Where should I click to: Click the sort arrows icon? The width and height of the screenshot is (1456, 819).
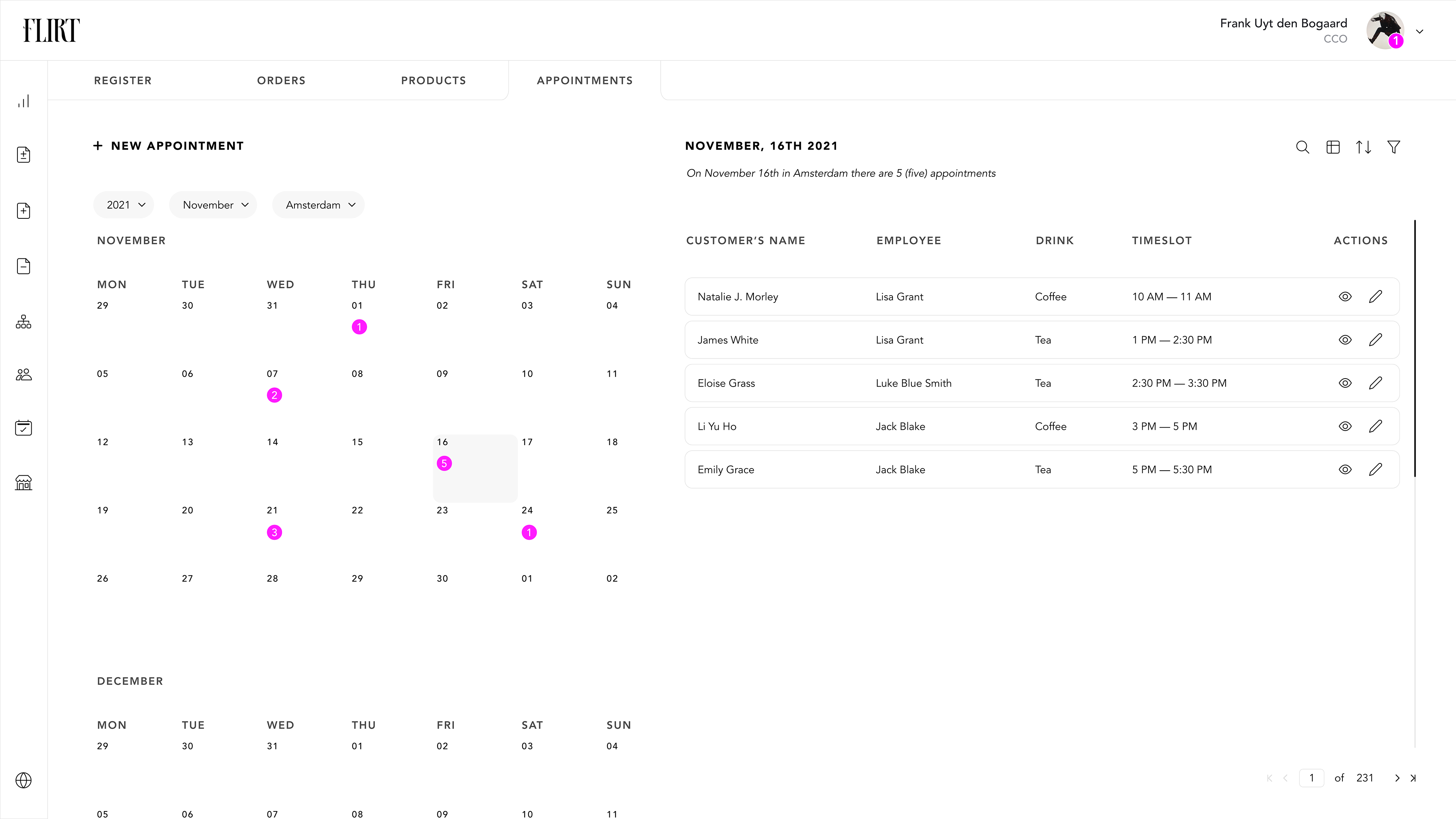pos(1363,147)
